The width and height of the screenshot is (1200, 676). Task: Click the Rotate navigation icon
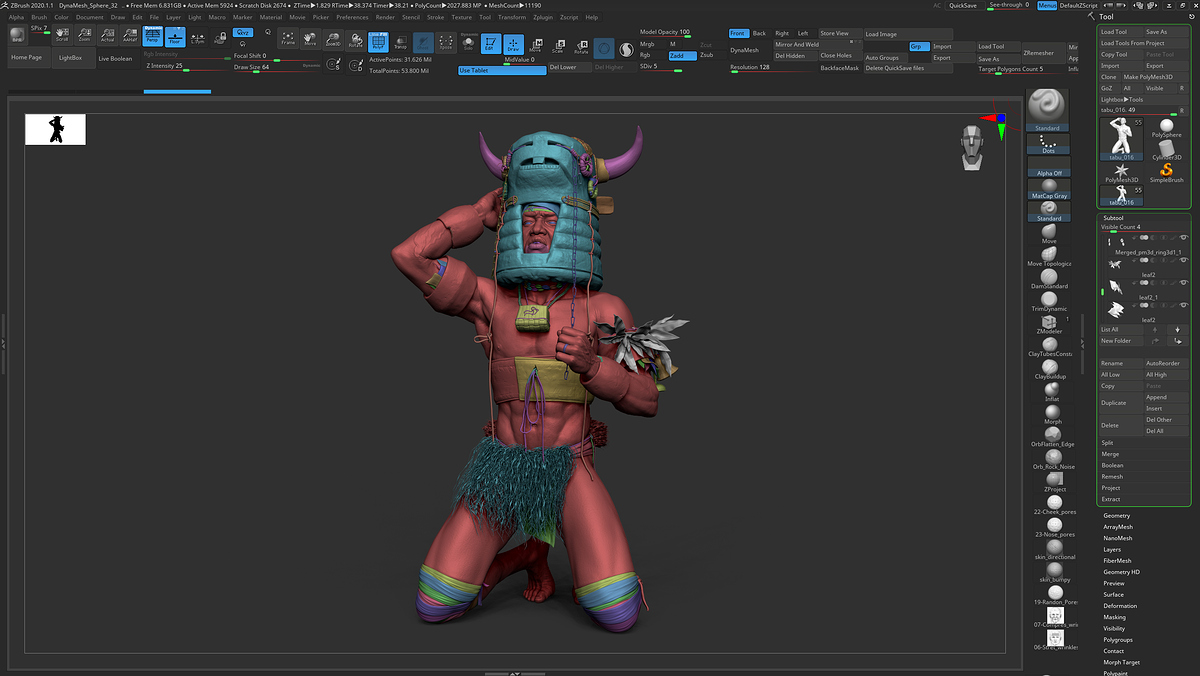point(355,39)
